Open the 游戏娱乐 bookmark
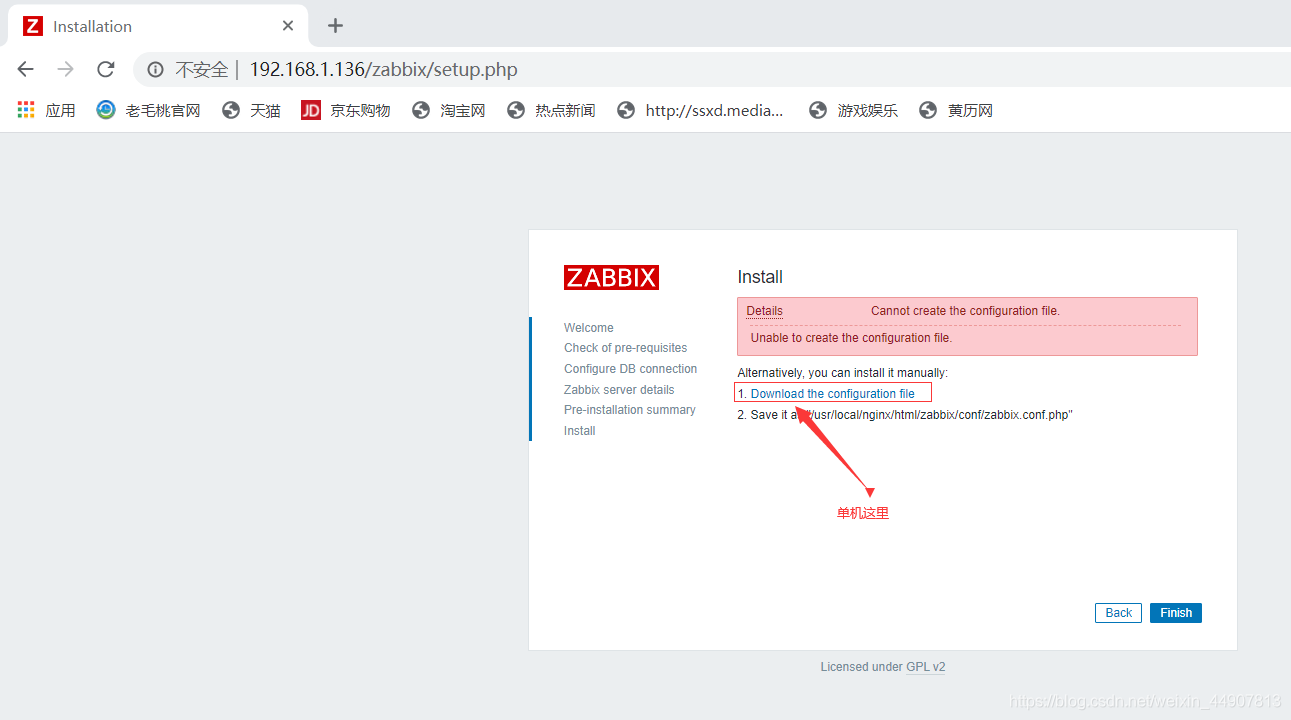Image resolution: width=1291 pixels, height=720 pixels. click(853, 110)
